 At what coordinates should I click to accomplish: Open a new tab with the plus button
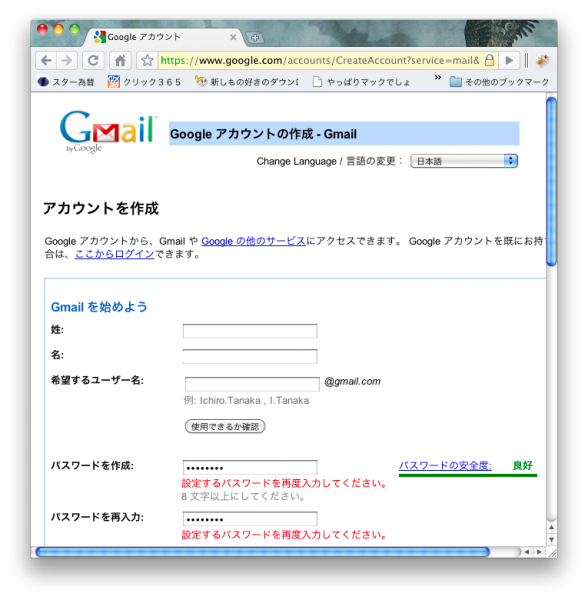coord(255,38)
